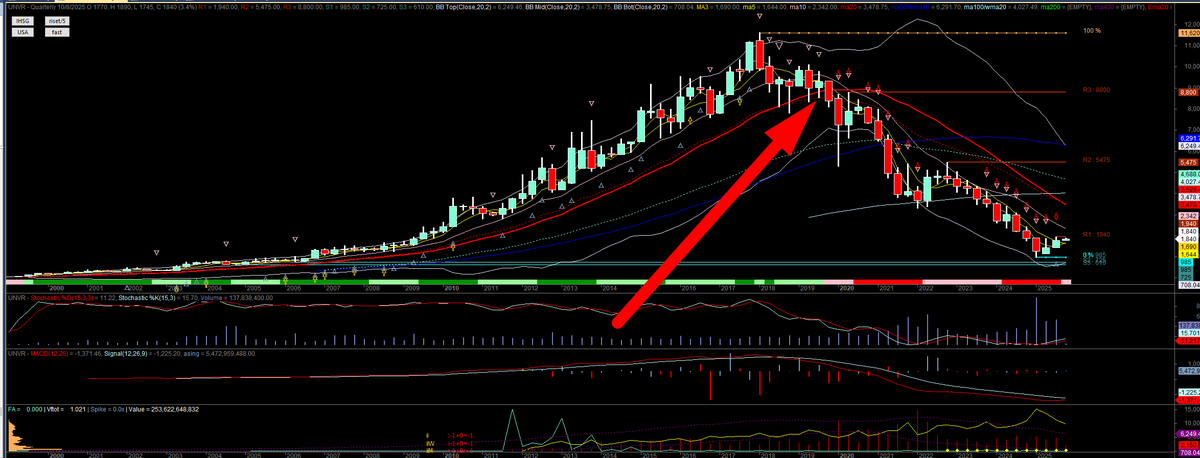Image resolution: width=1200 pixels, height=458 pixels.
Task: Activate the fast button
Action: pos(56,32)
